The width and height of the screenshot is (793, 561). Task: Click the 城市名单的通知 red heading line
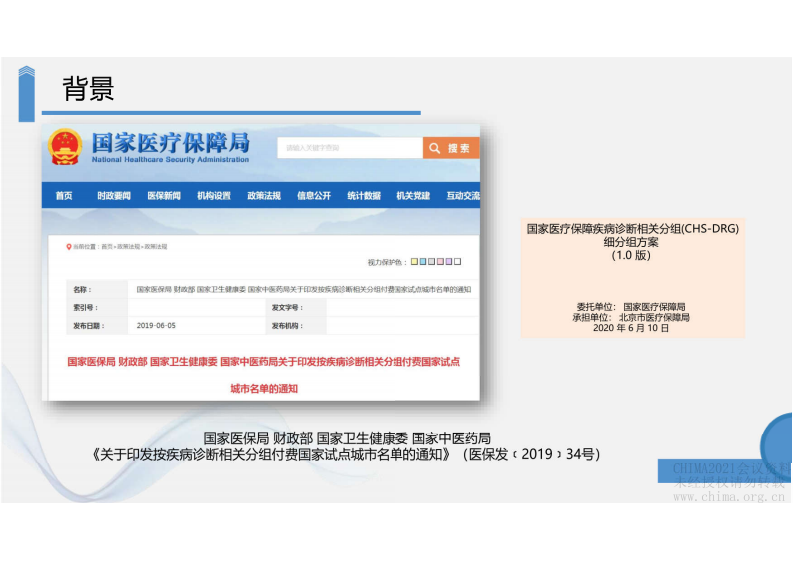click(263, 389)
